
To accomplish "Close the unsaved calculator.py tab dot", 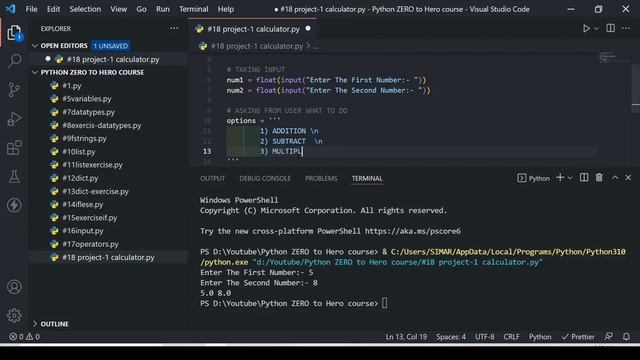I will point(308,29).
